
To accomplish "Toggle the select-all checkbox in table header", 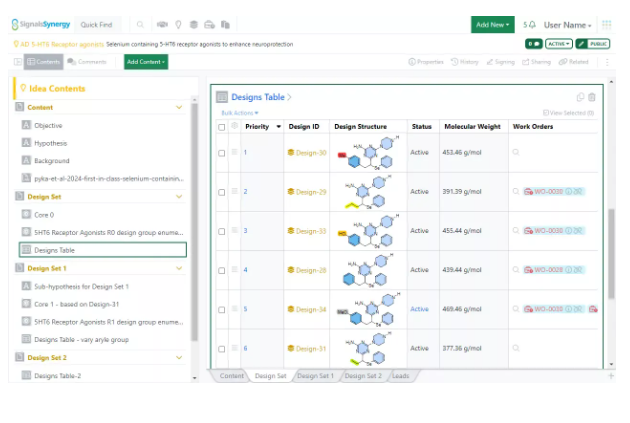I will 222,127.
